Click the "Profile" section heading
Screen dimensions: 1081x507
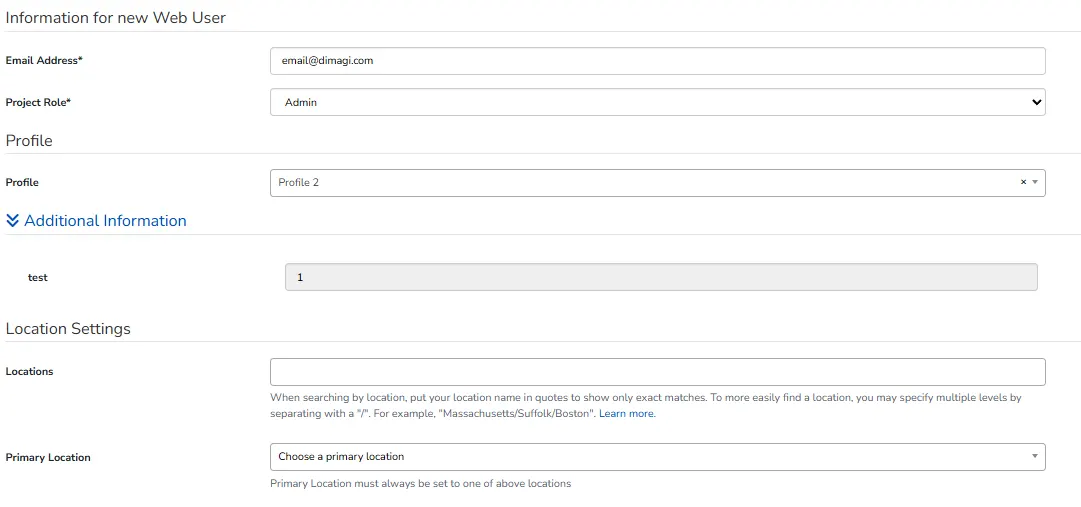coord(29,141)
